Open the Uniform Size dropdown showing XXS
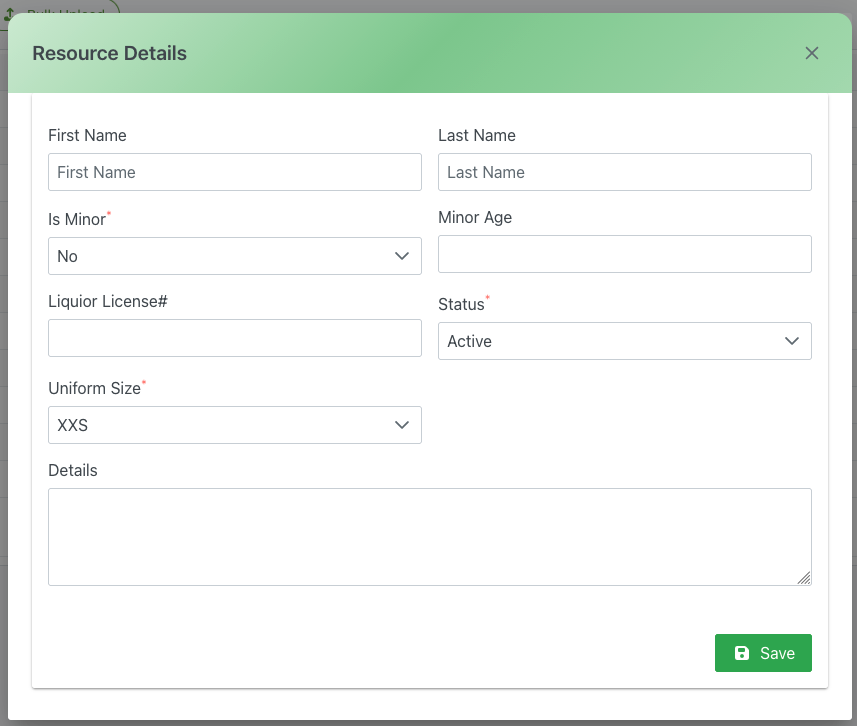 tap(234, 425)
